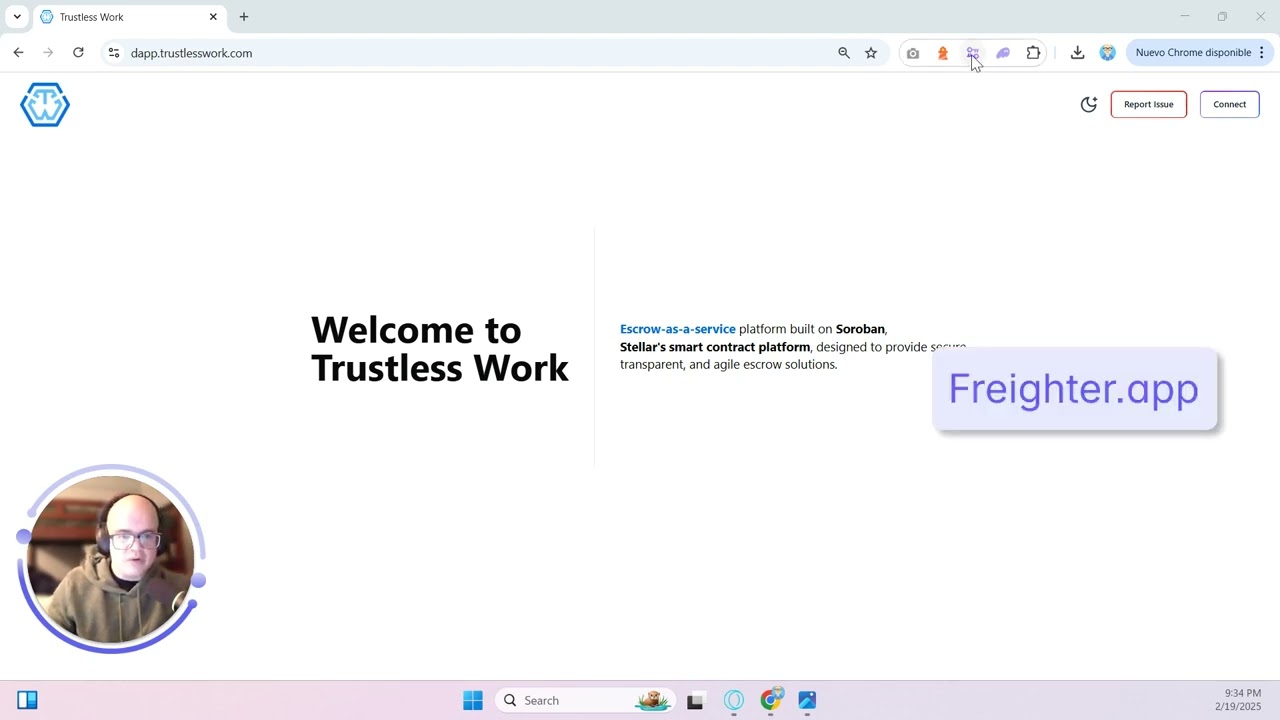Click the Welcome to Trustless Work heading
Screen dimensions: 1280x720
pos(440,348)
